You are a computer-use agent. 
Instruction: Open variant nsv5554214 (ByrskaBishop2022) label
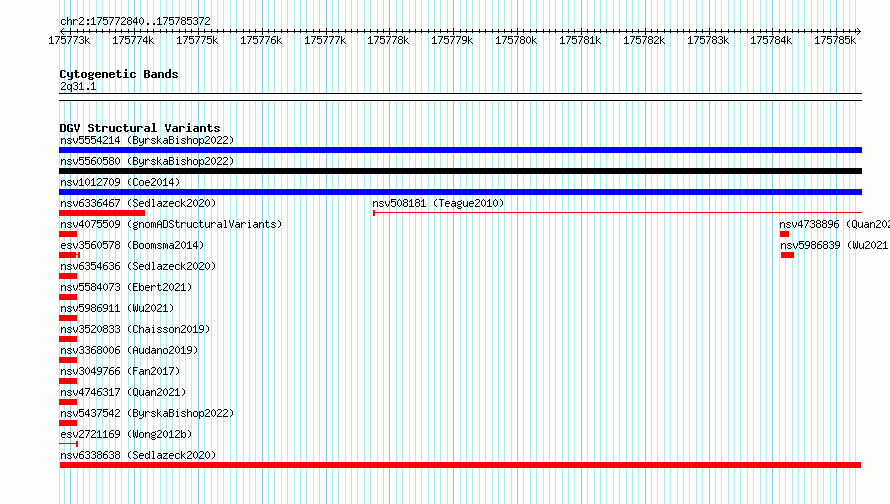click(147, 140)
